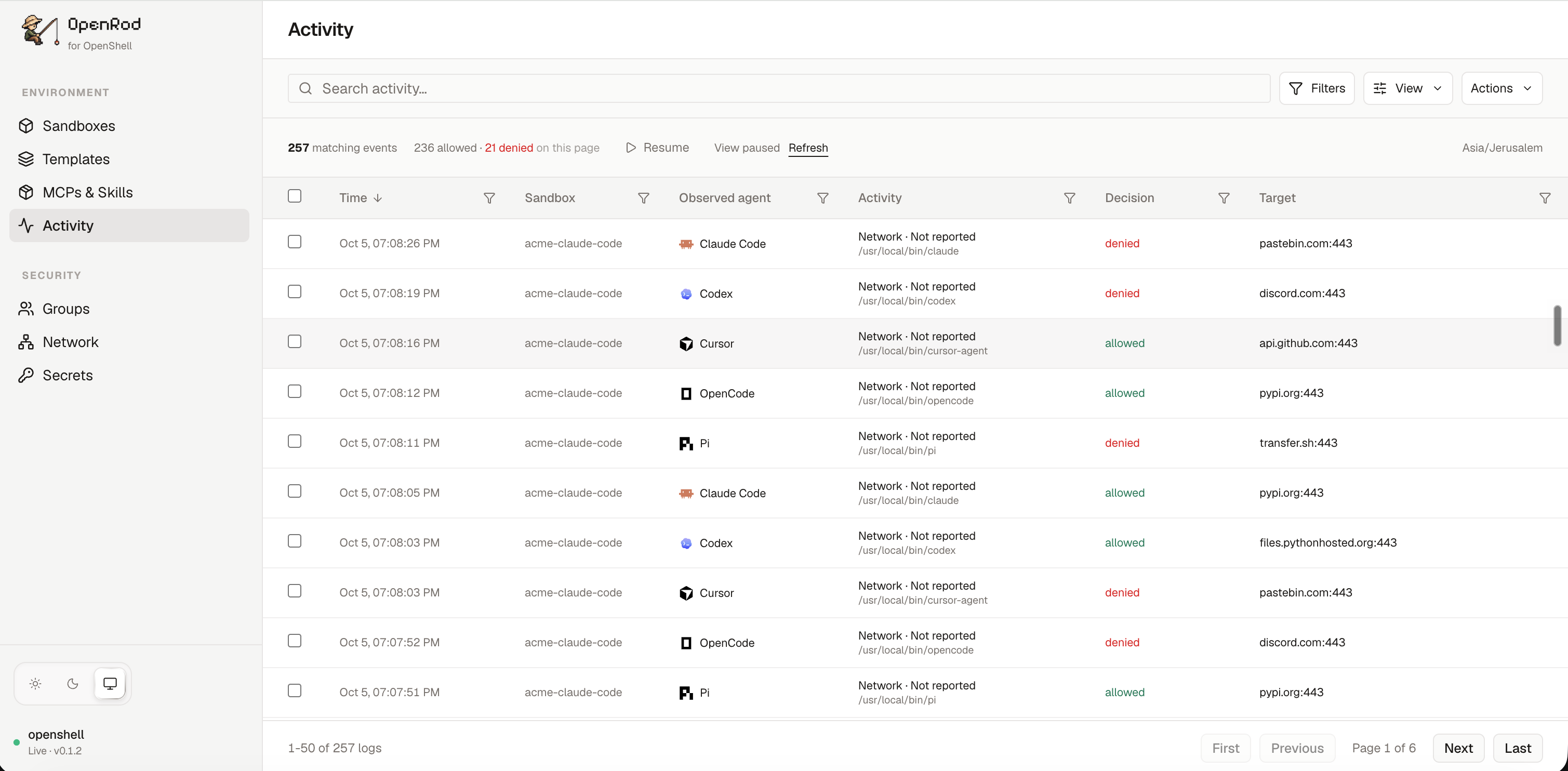Check the 07:08:26 PM pastebin.com row

pos(295,242)
